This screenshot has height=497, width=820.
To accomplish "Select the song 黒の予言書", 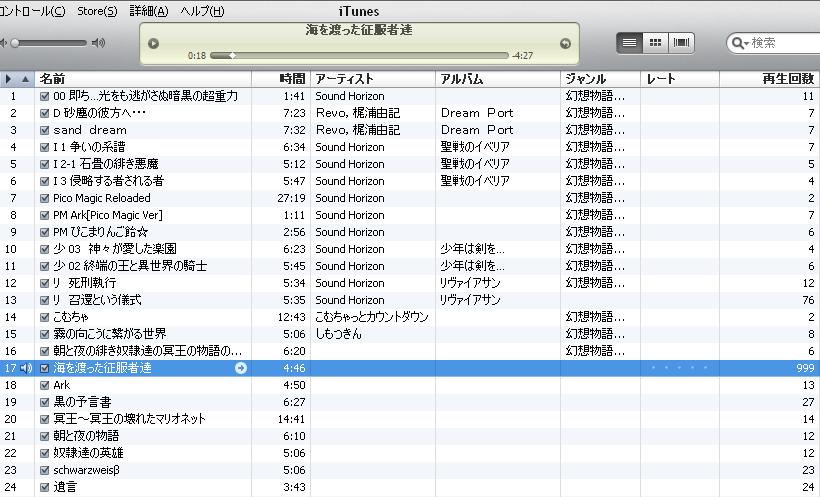I will [x=82, y=402].
